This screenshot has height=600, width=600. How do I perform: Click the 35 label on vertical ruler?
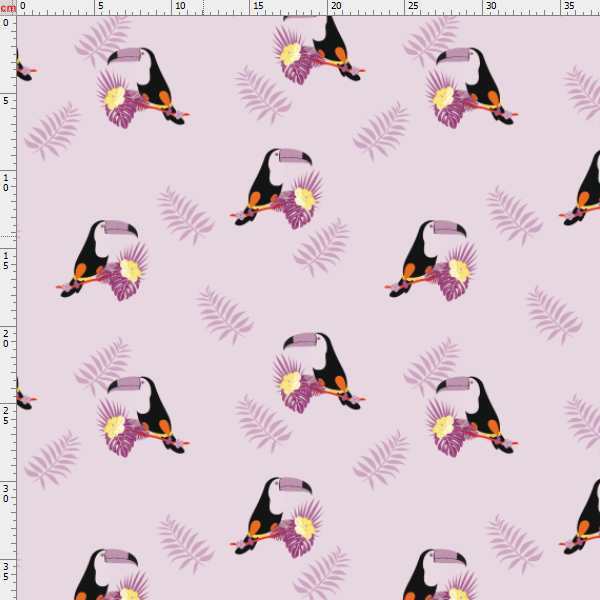[x=6, y=571]
